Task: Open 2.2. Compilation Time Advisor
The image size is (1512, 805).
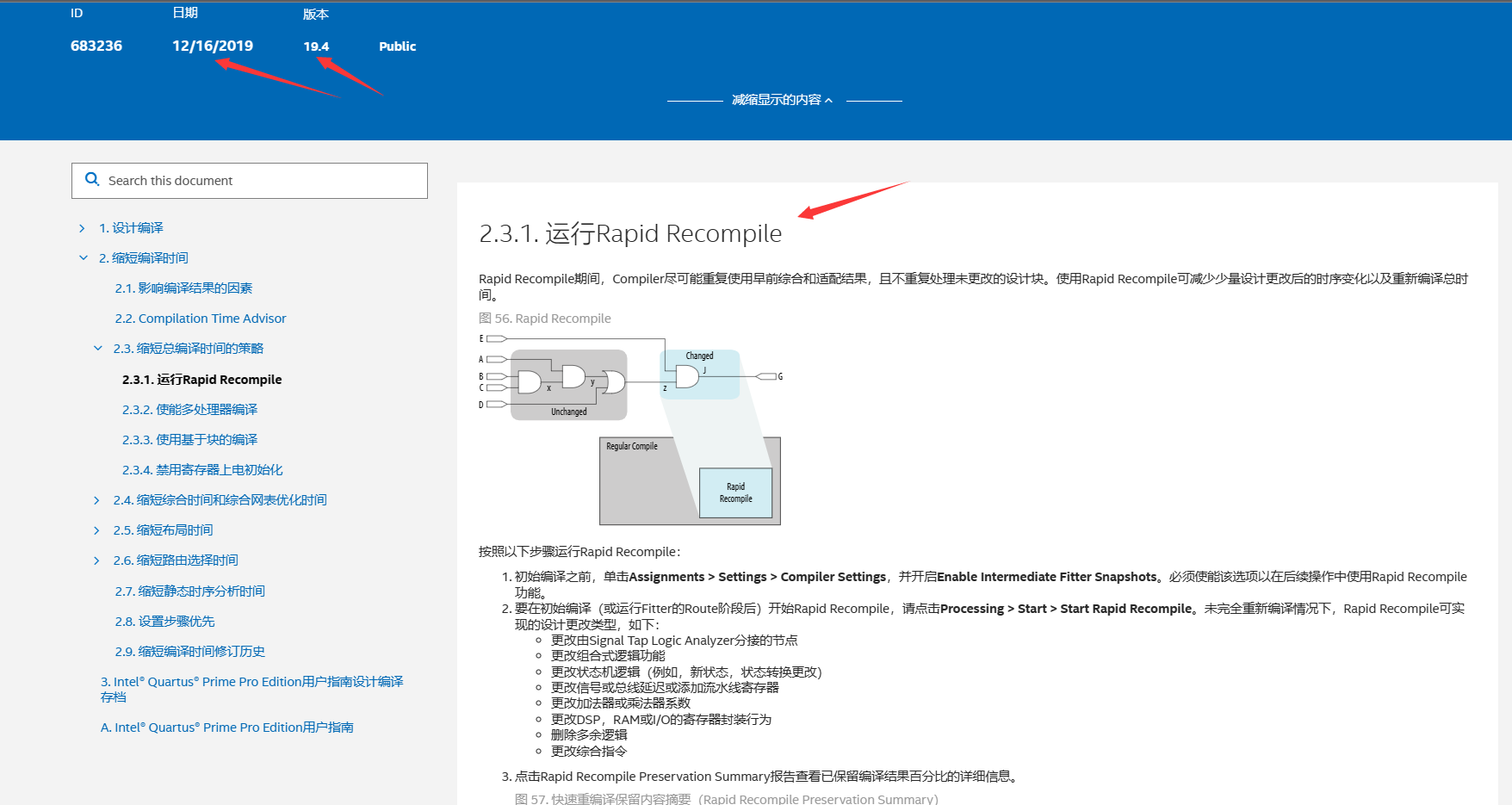Action: [x=201, y=319]
